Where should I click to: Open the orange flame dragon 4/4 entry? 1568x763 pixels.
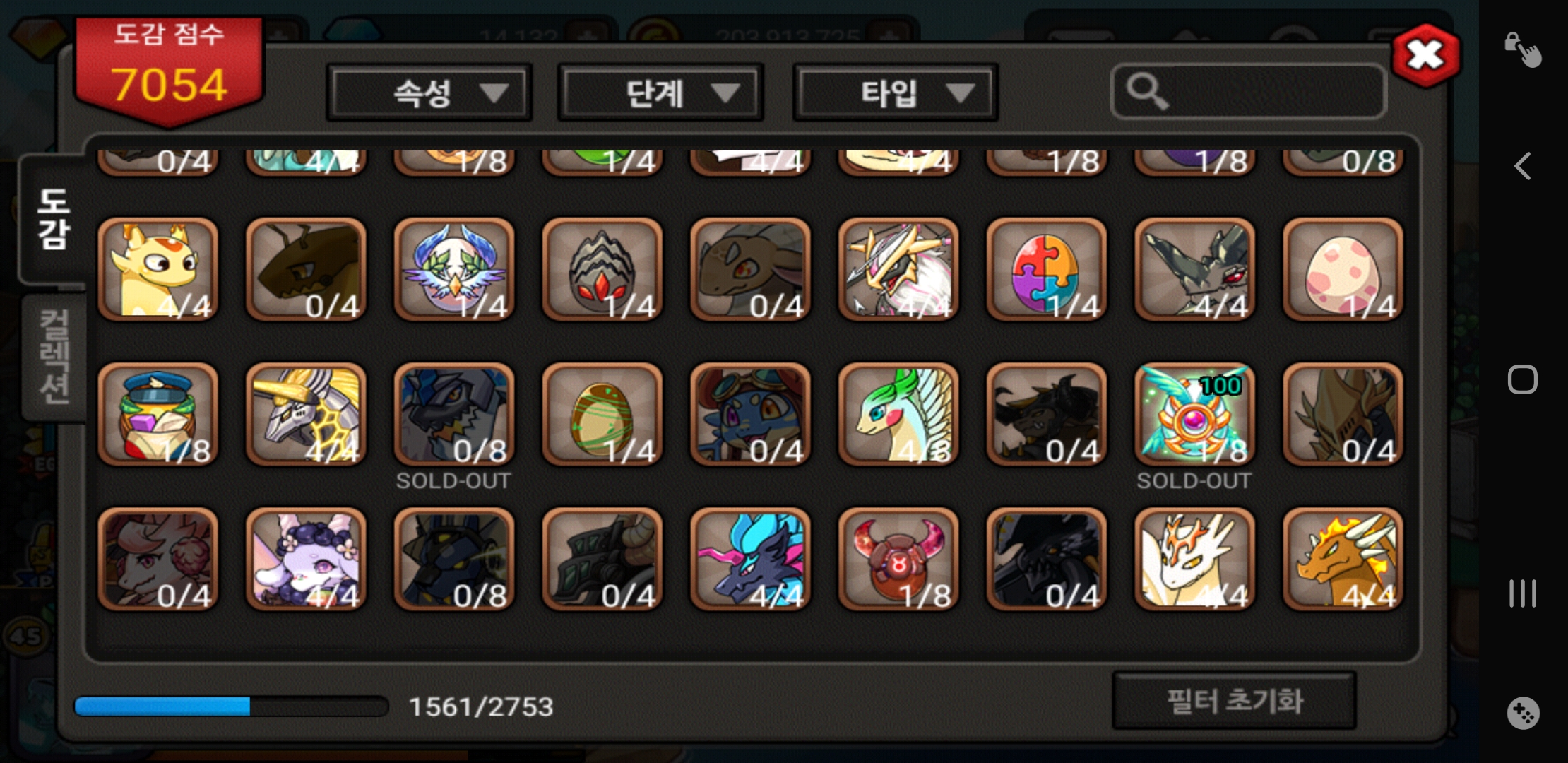pos(1343,560)
